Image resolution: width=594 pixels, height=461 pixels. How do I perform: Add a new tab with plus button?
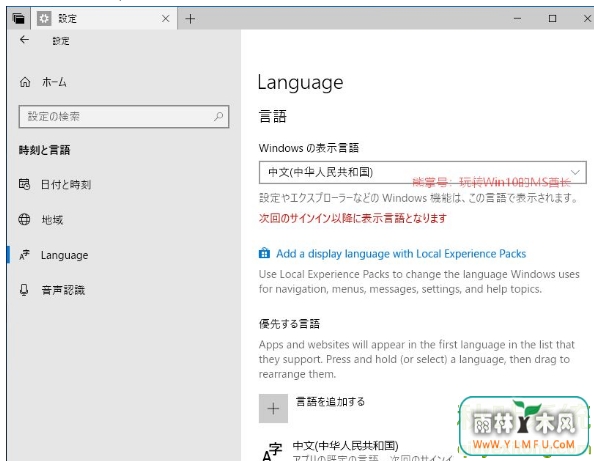click(x=190, y=19)
